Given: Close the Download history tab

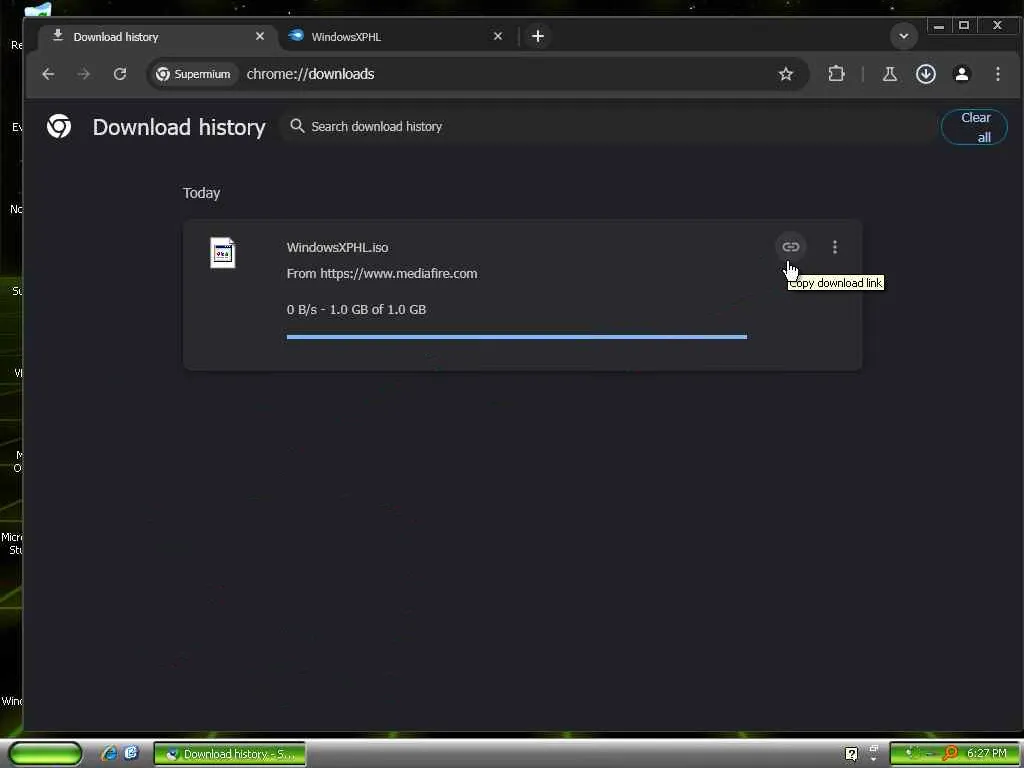Looking at the screenshot, I should pos(260,37).
